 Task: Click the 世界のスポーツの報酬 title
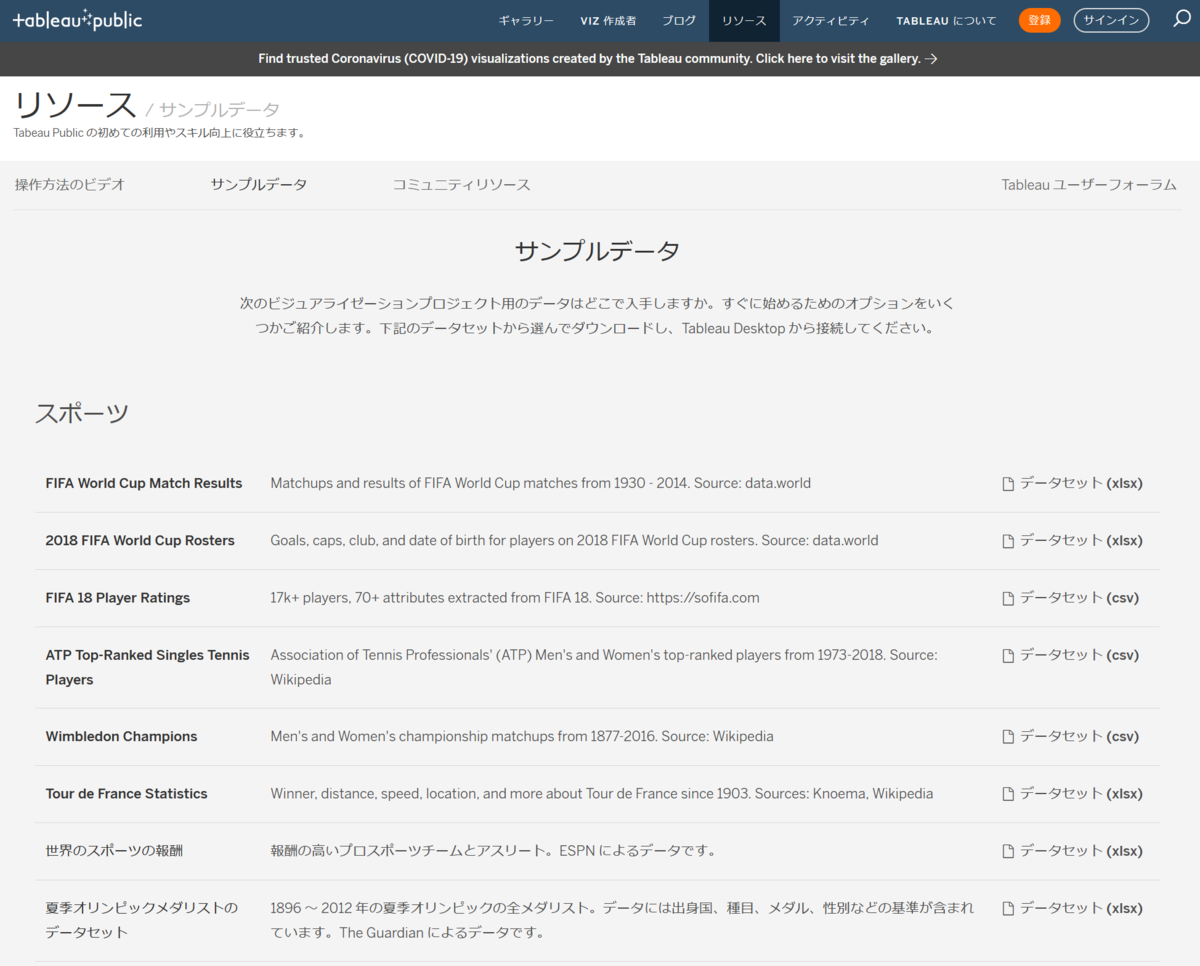coord(114,851)
